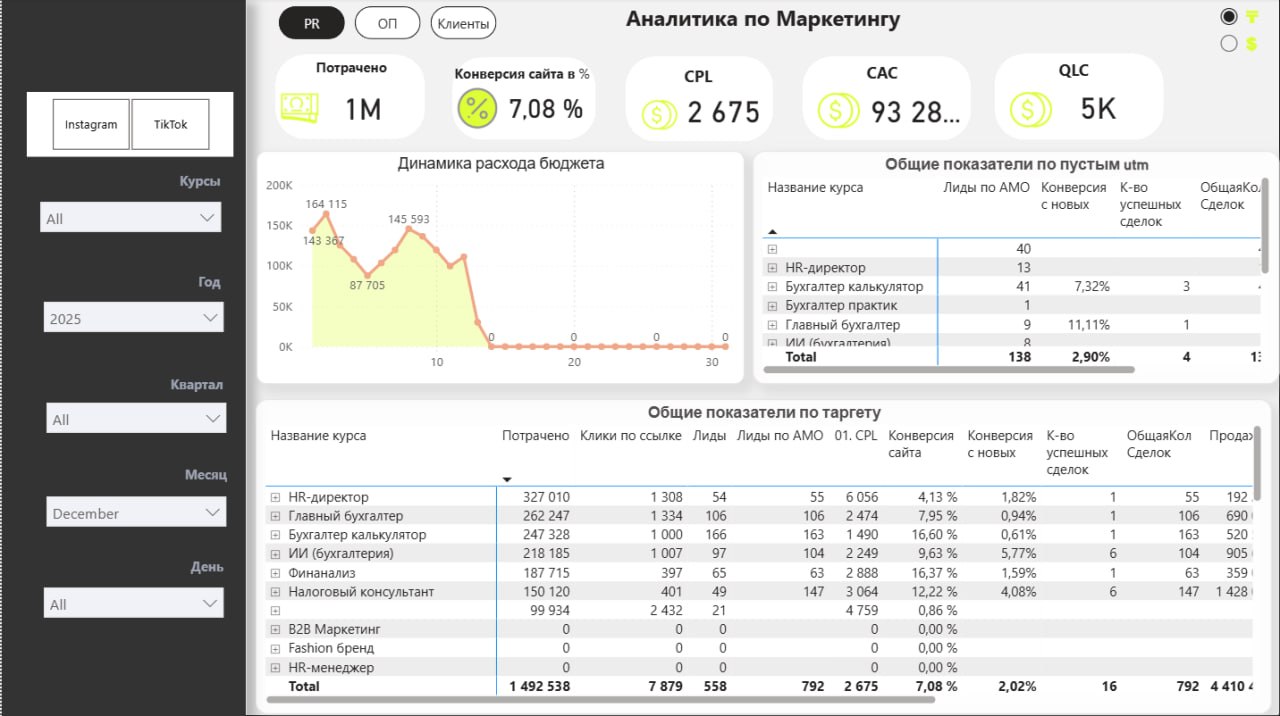Click total spend 1 492 538

tap(539, 686)
